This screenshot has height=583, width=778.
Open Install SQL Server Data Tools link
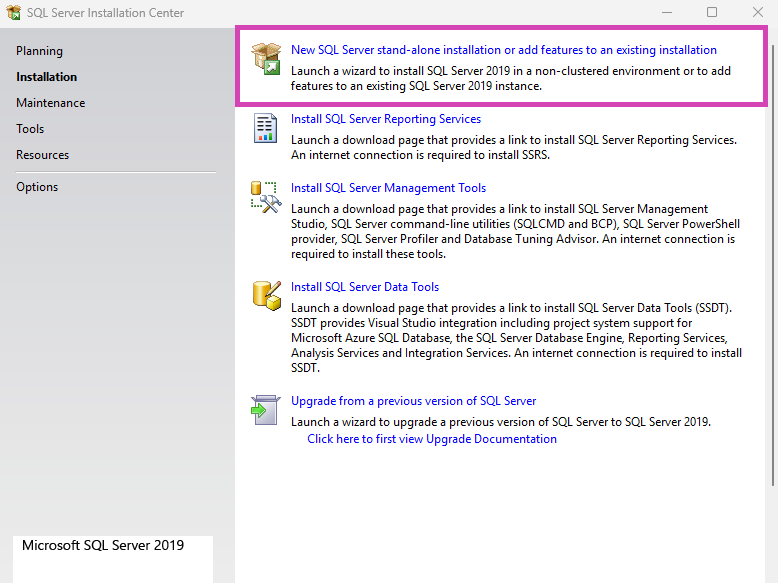(365, 287)
